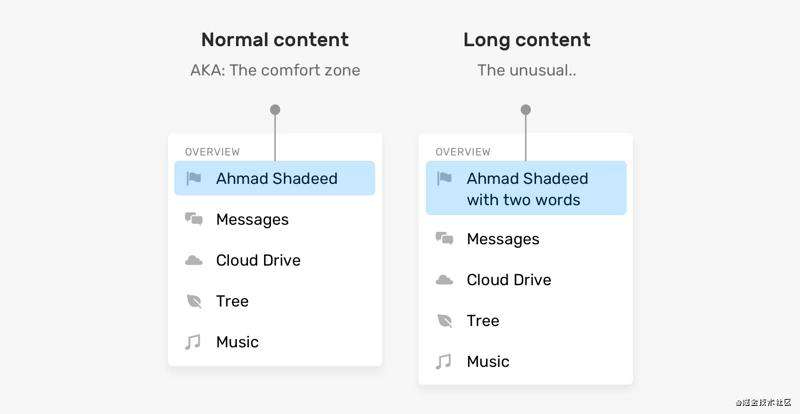The height and width of the screenshot is (414, 800).
Task: Select the highlighted Ahmad Shadeed item in the left menu
Action: coord(274,178)
